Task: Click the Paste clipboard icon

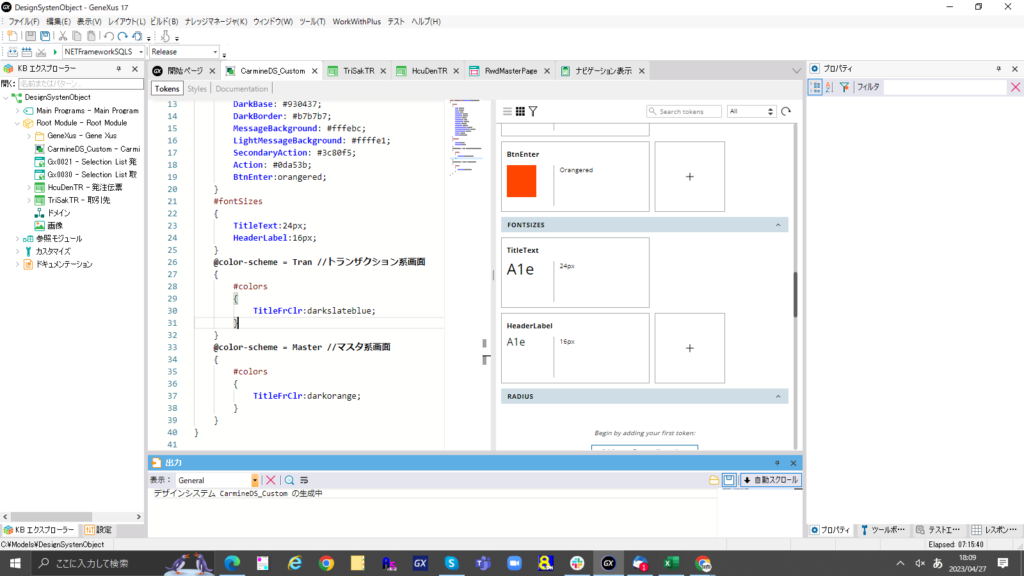Action: 91,36
